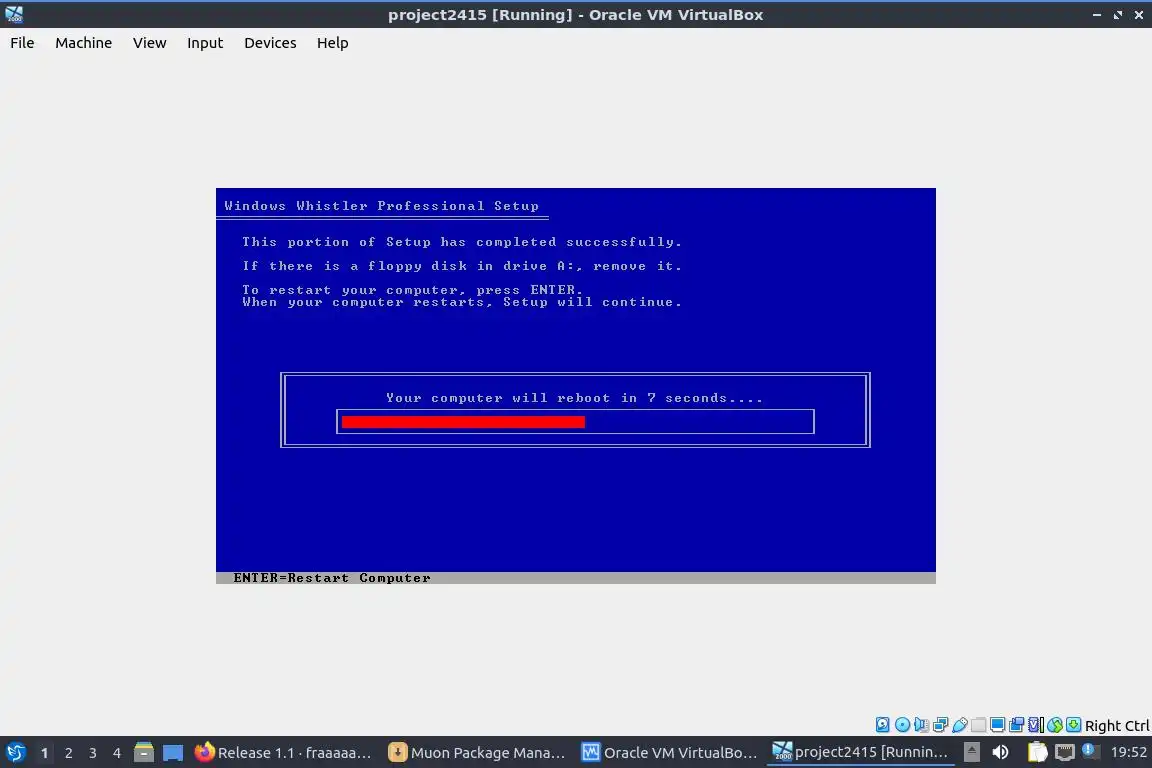Open the clipboard manager tray icon
The width and height of the screenshot is (1152, 768).
(1037, 752)
